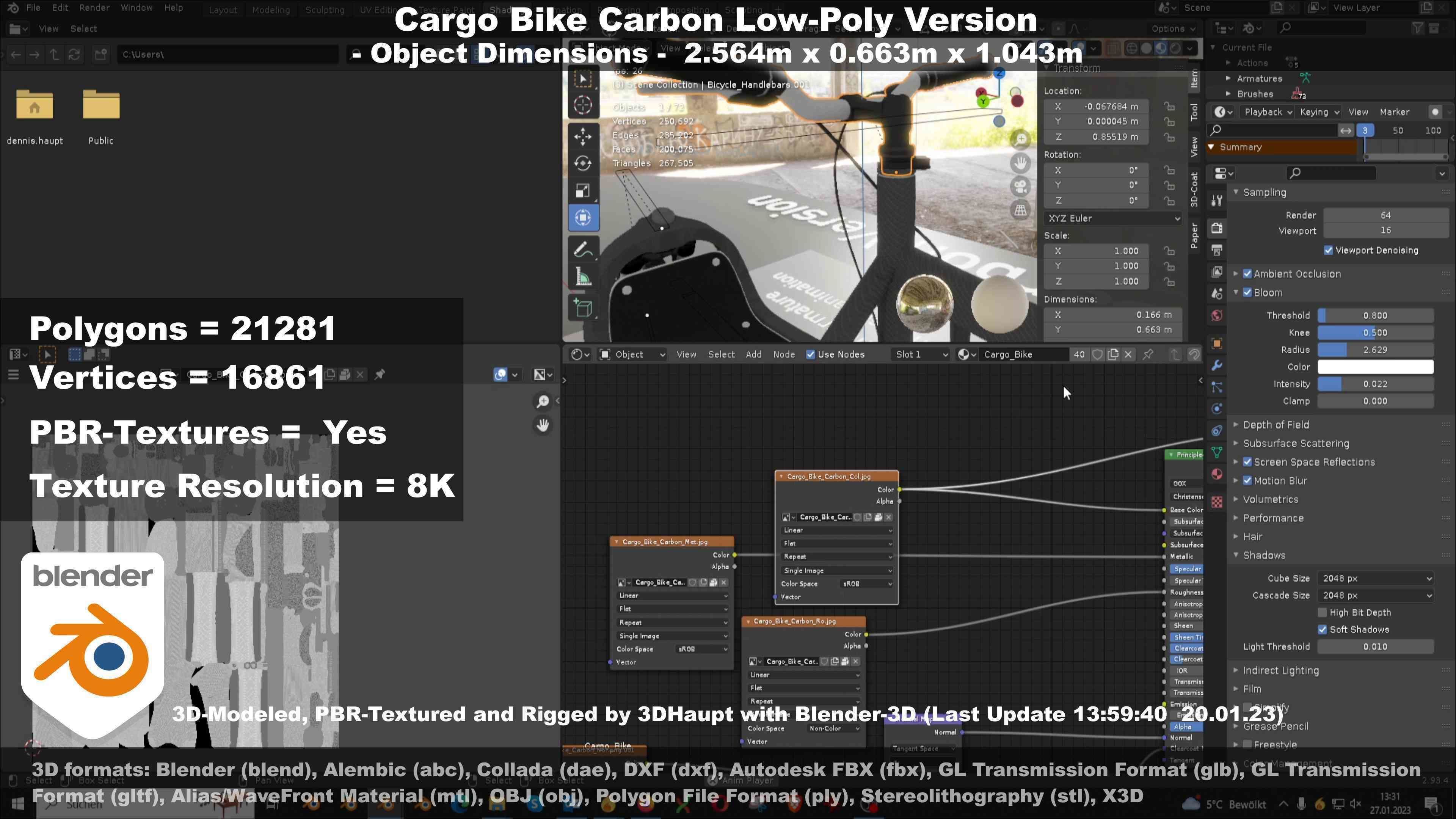Adjust the Bloom Radius slider
Screen dimensions: 1456x819
tap(1375, 350)
